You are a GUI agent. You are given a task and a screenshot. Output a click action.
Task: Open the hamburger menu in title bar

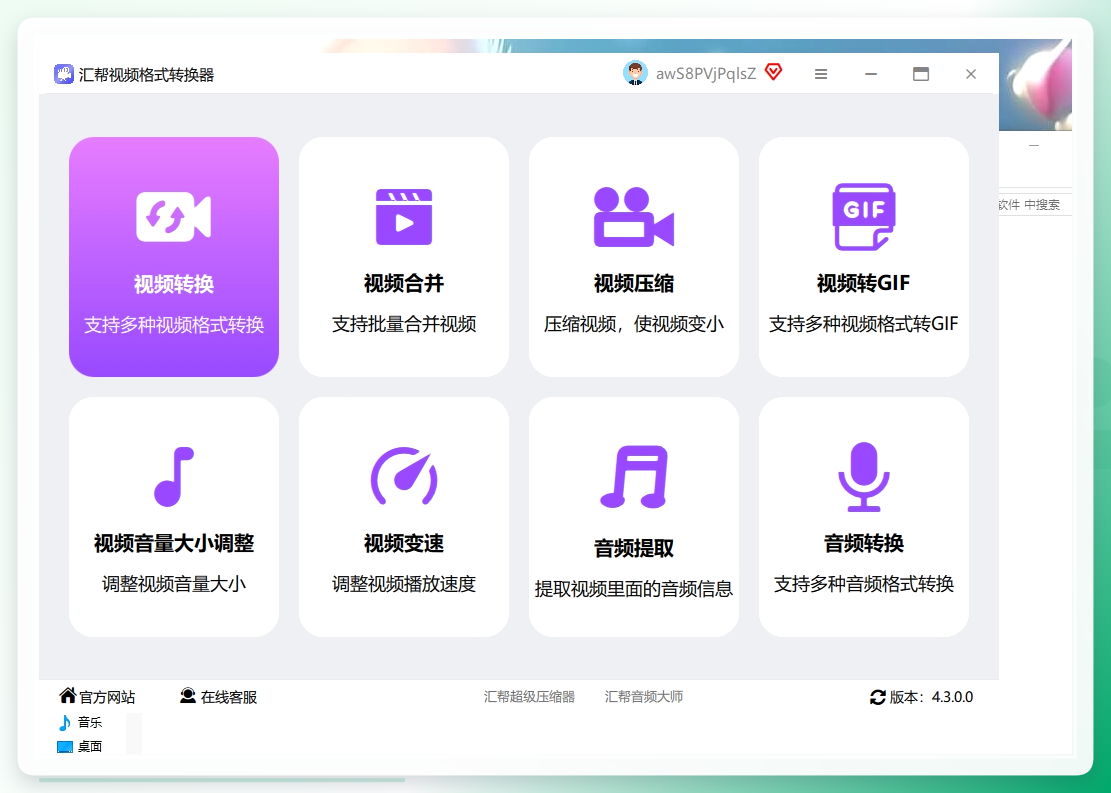click(820, 74)
